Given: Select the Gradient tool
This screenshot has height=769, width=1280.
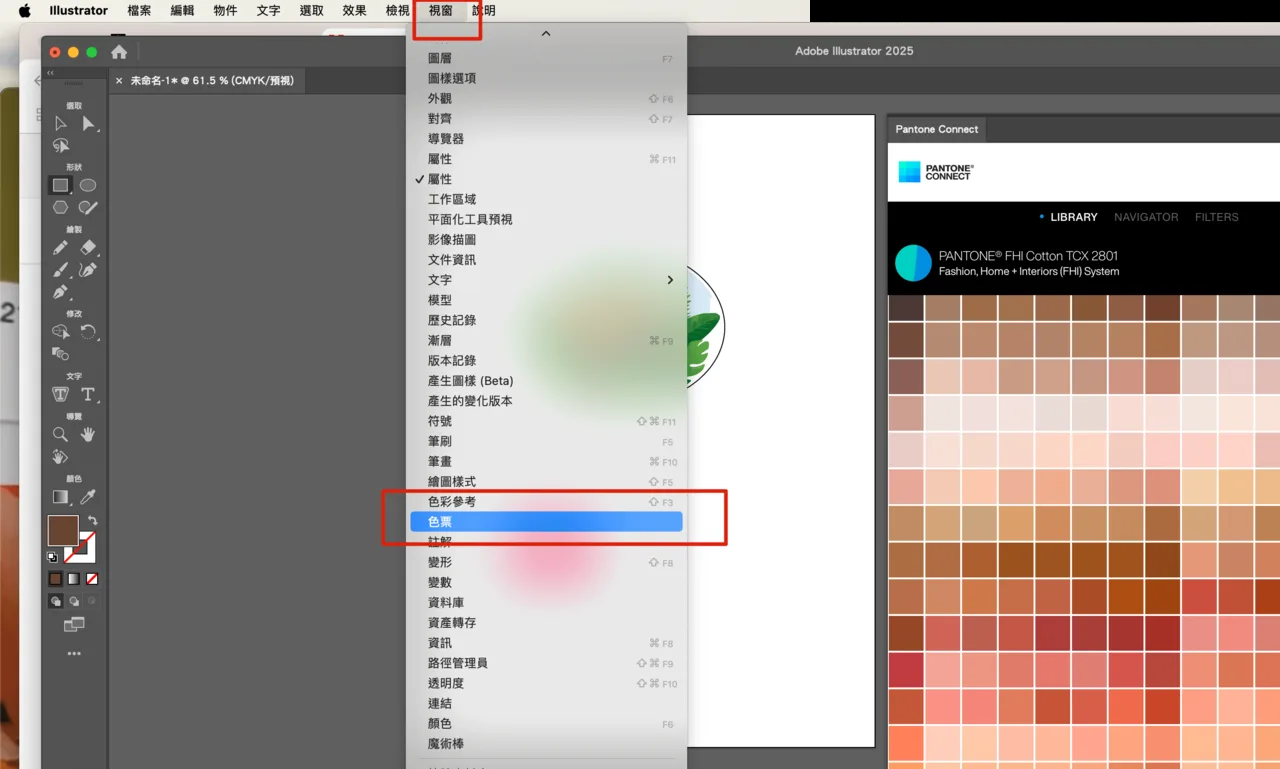Looking at the screenshot, I should pos(61,497).
